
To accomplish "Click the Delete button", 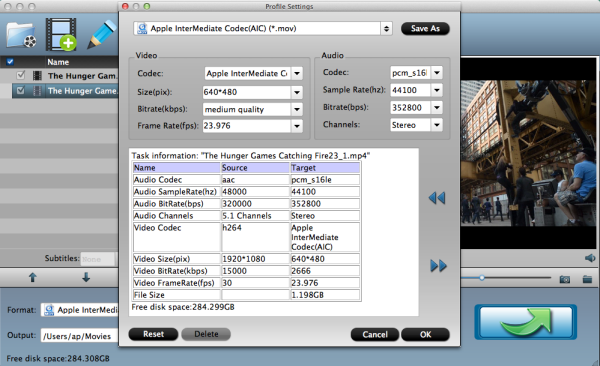I will point(206,334).
